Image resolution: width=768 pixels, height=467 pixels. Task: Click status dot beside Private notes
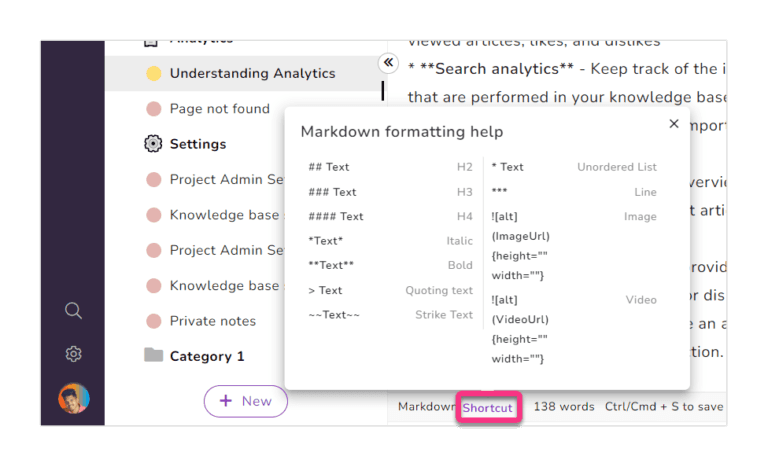tap(153, 321)
